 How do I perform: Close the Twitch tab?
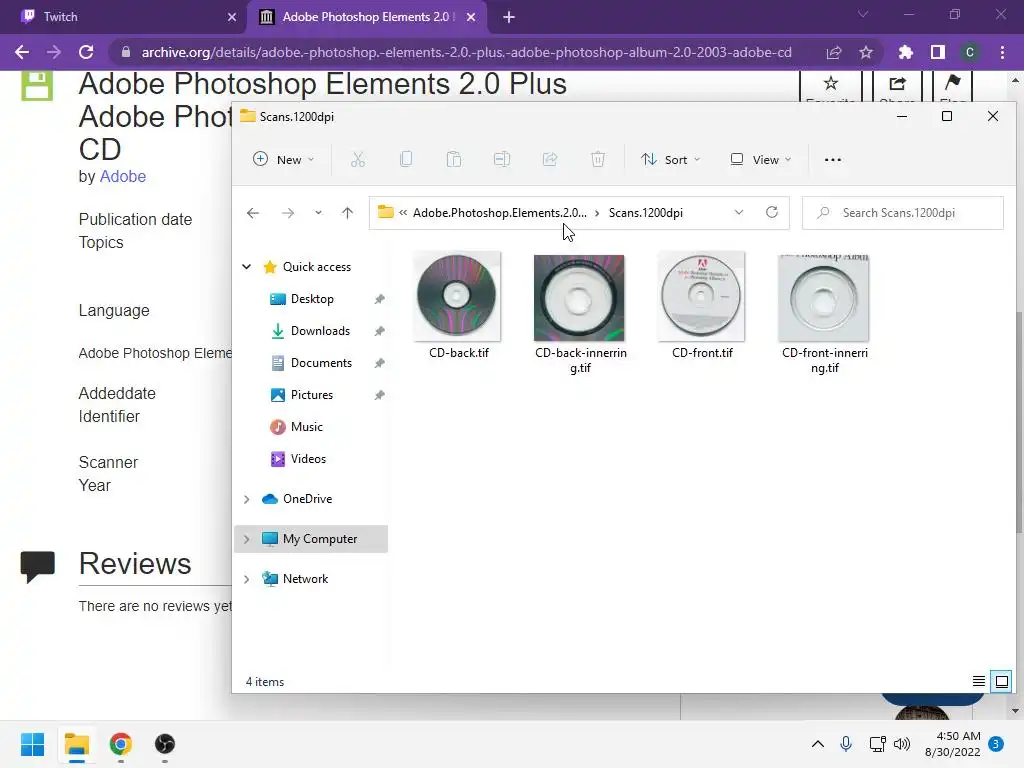(231, 17)
